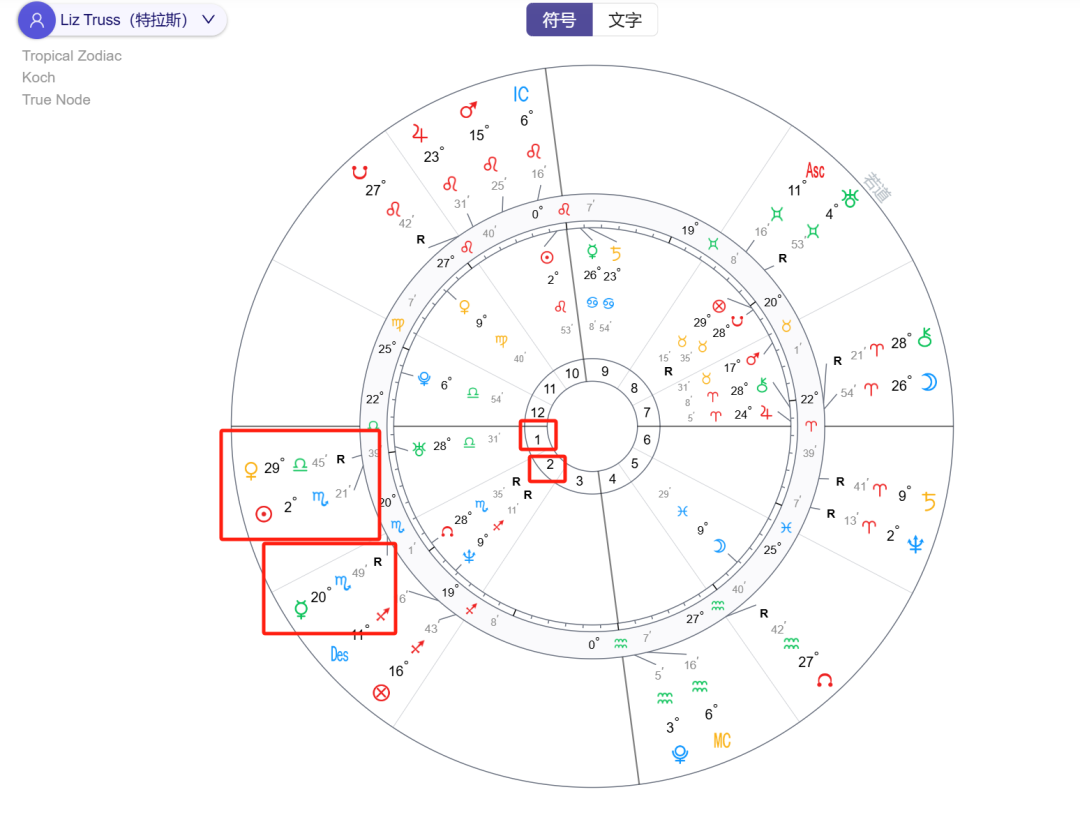Select house number 9 in center ring

click(605, 371)
